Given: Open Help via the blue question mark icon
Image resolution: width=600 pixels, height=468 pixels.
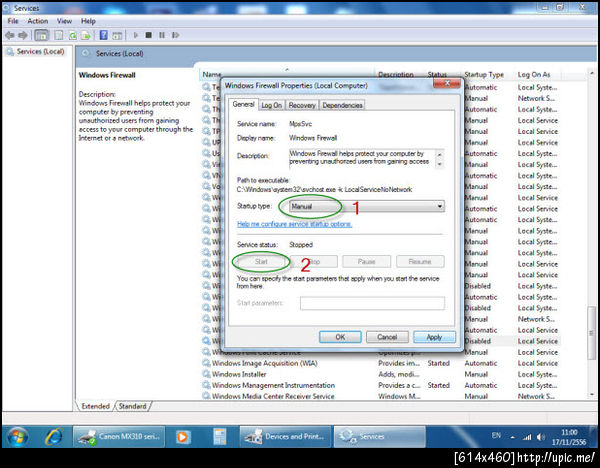Looking at the screenshot, I should (x=103, y=35).
